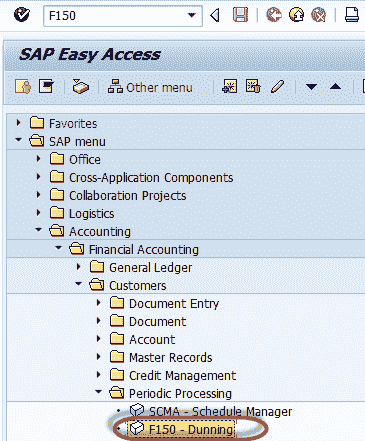Expand the Document Entry folder
This screenshot has width=365, height=441.
[x=99, y=303]
